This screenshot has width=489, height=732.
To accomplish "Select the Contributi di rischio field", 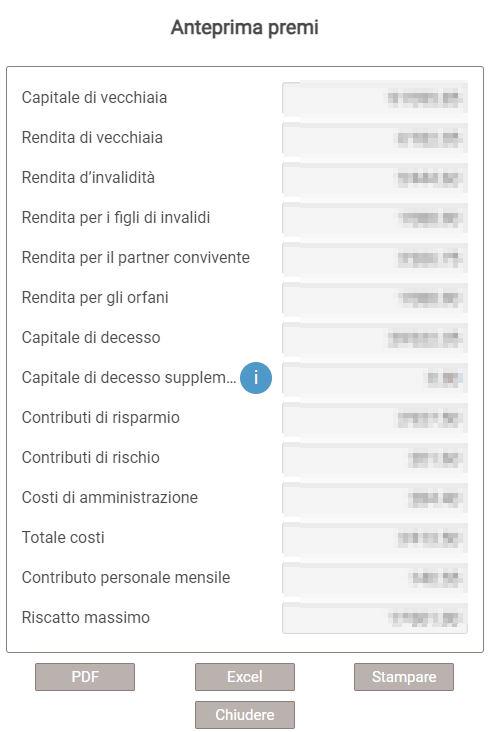I will pyautogui.click(x=375, y=458).
